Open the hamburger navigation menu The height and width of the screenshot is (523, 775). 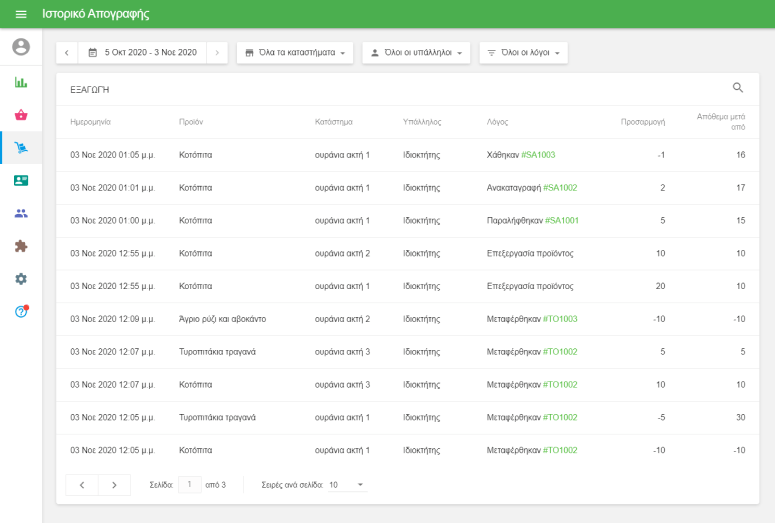pos(21,14)
